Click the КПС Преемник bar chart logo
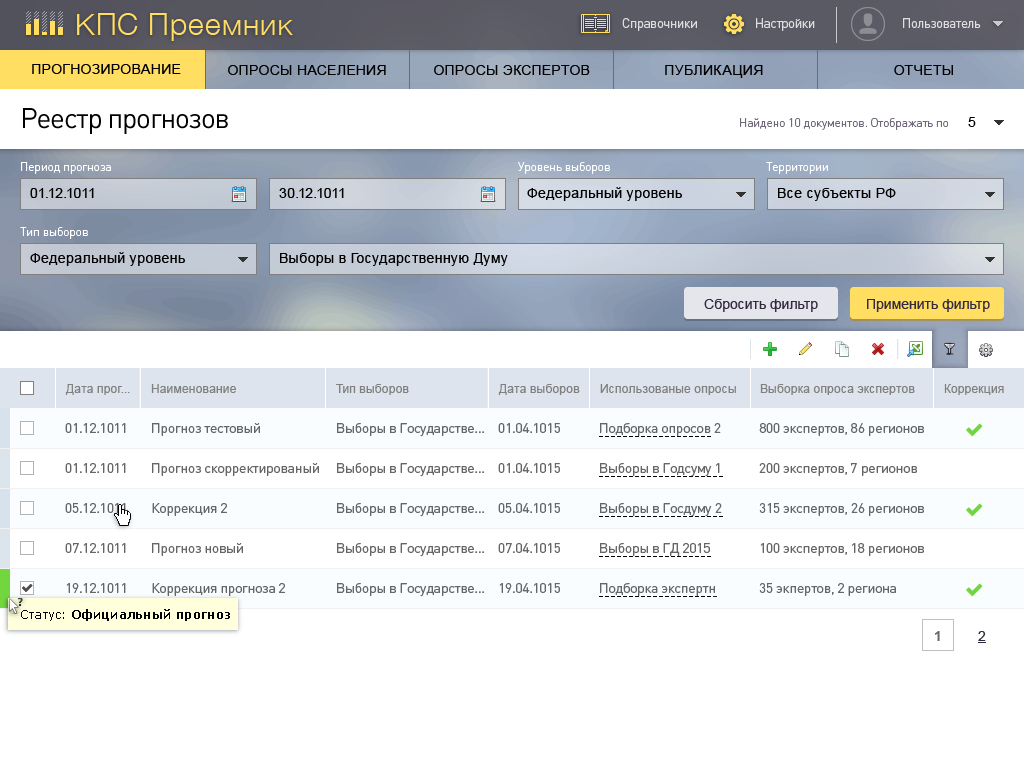The image size is (1024, 768). click(x=44, y=24)
